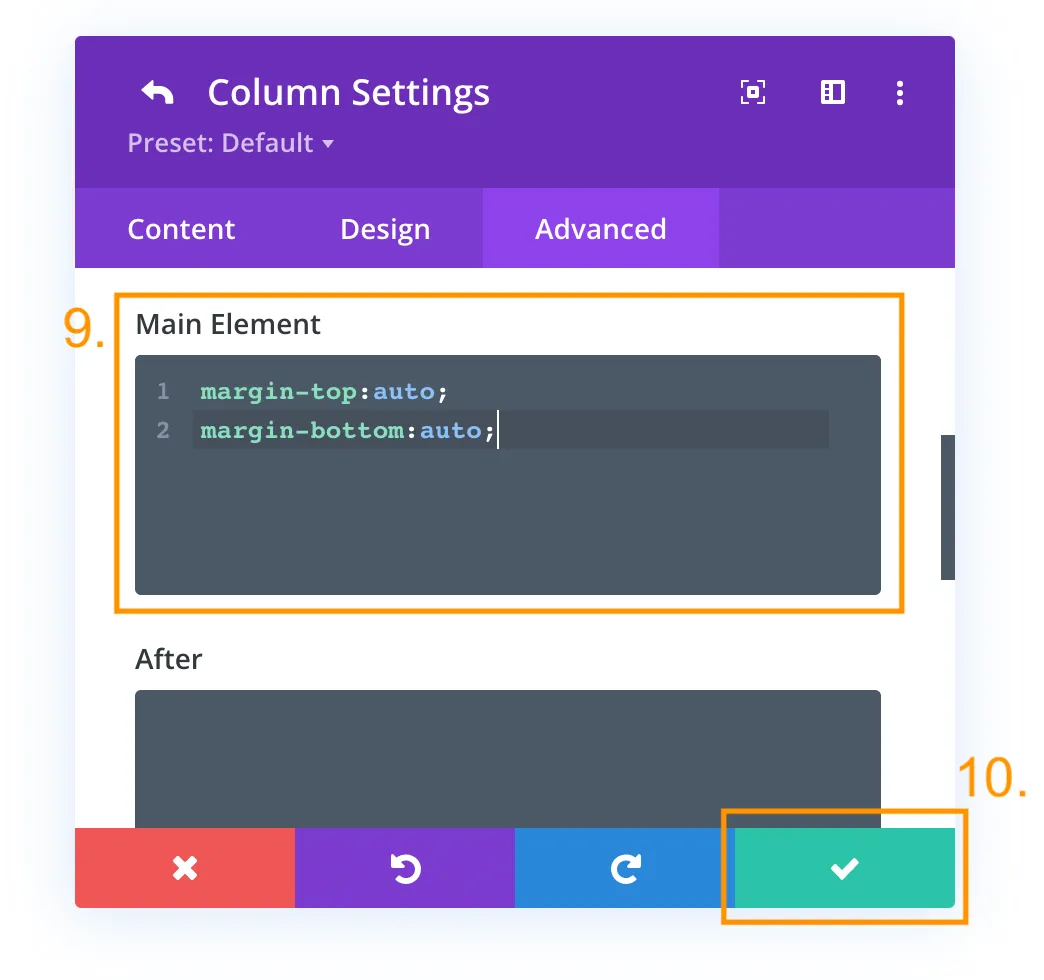Click the scrollbar on the right edge

(946, 505)
